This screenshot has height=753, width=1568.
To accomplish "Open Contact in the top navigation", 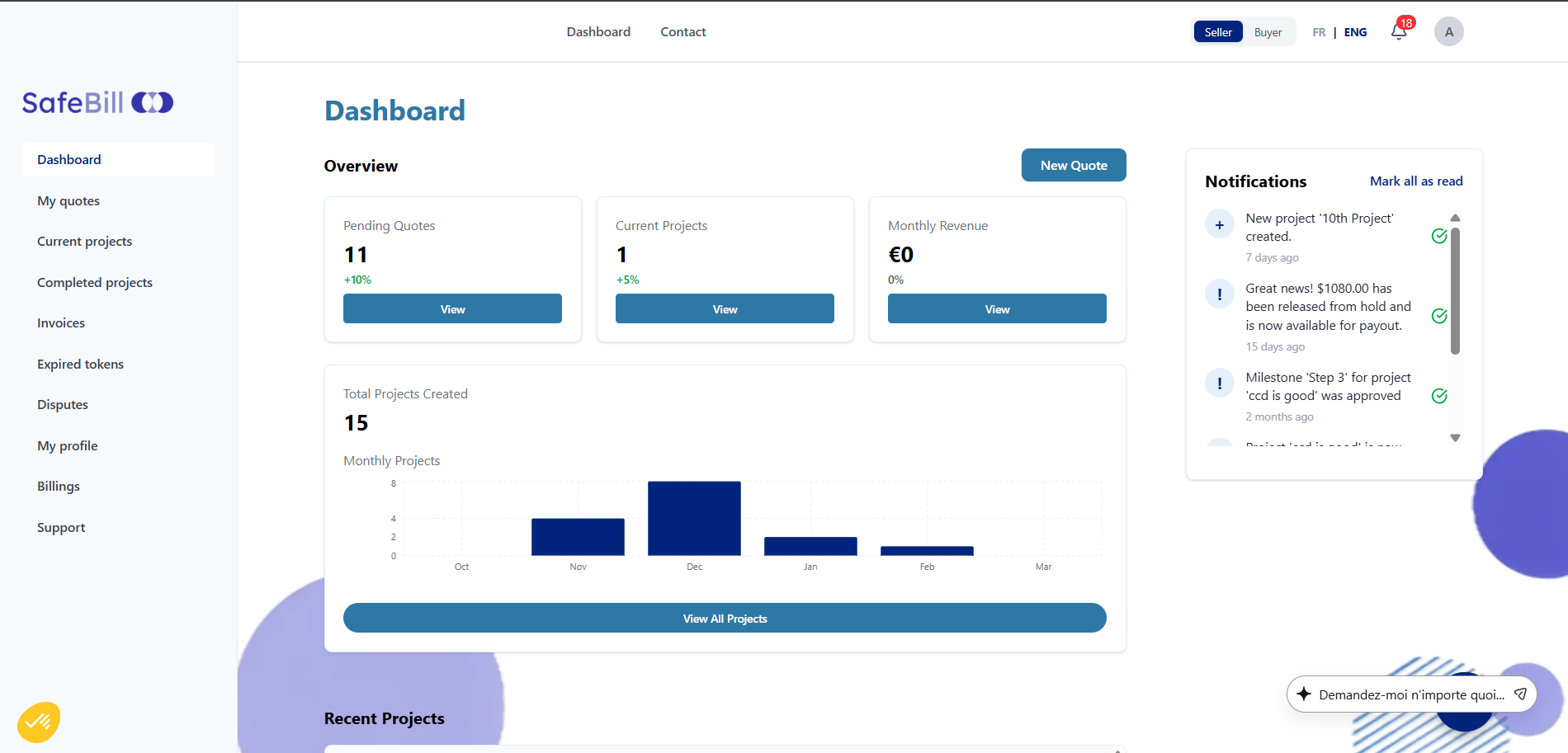I will coord(682,32).
